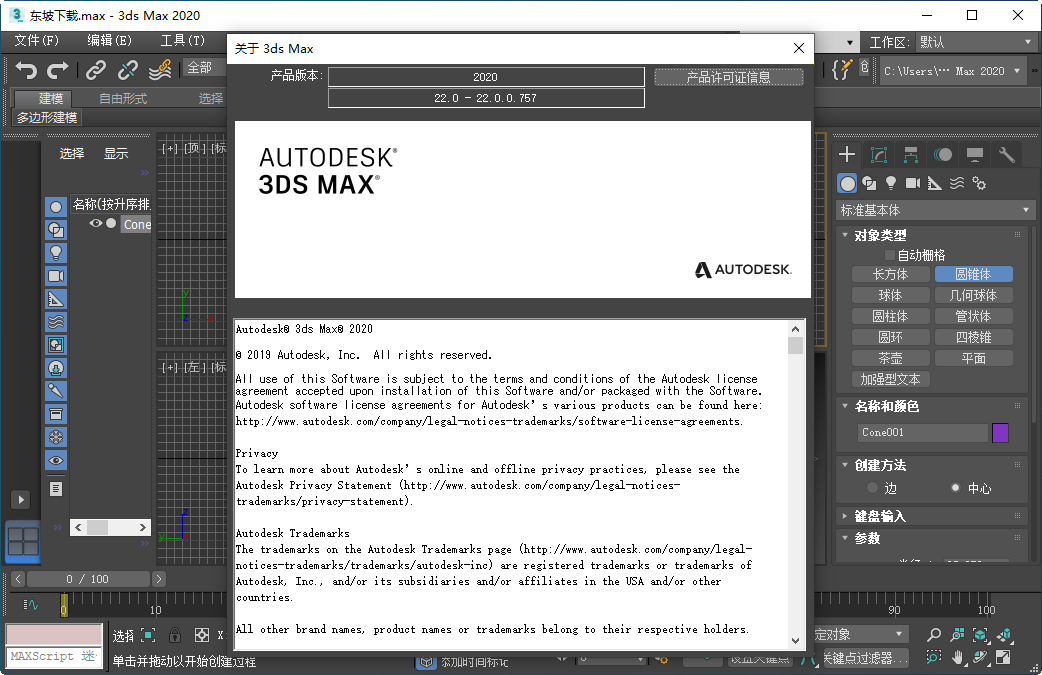Open the 标准基本体 dropdown
Viewport: 1042px width, 675px height.
click(x=934, y=209)
